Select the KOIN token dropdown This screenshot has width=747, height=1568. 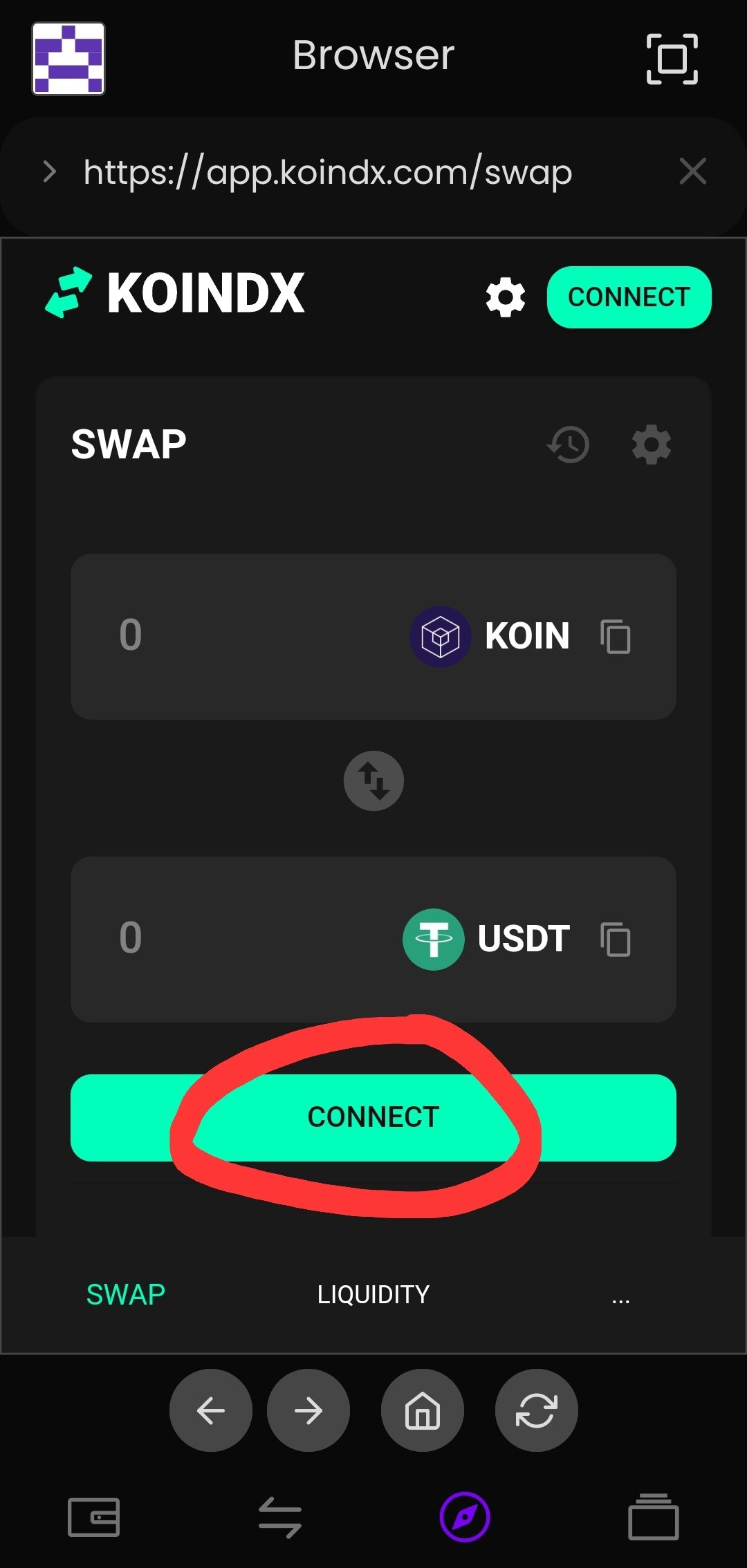490,637
